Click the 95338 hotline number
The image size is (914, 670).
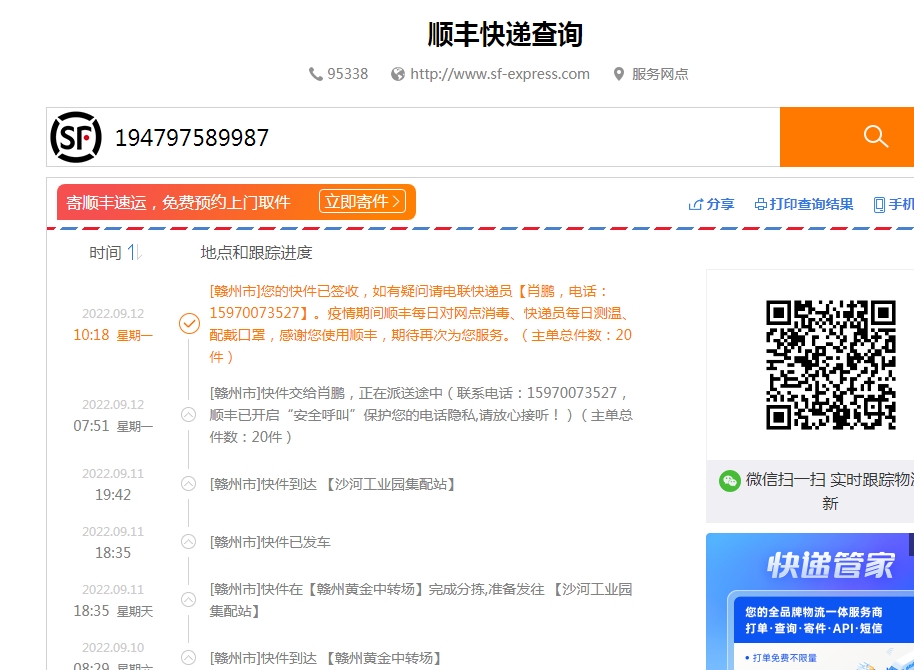347,74
